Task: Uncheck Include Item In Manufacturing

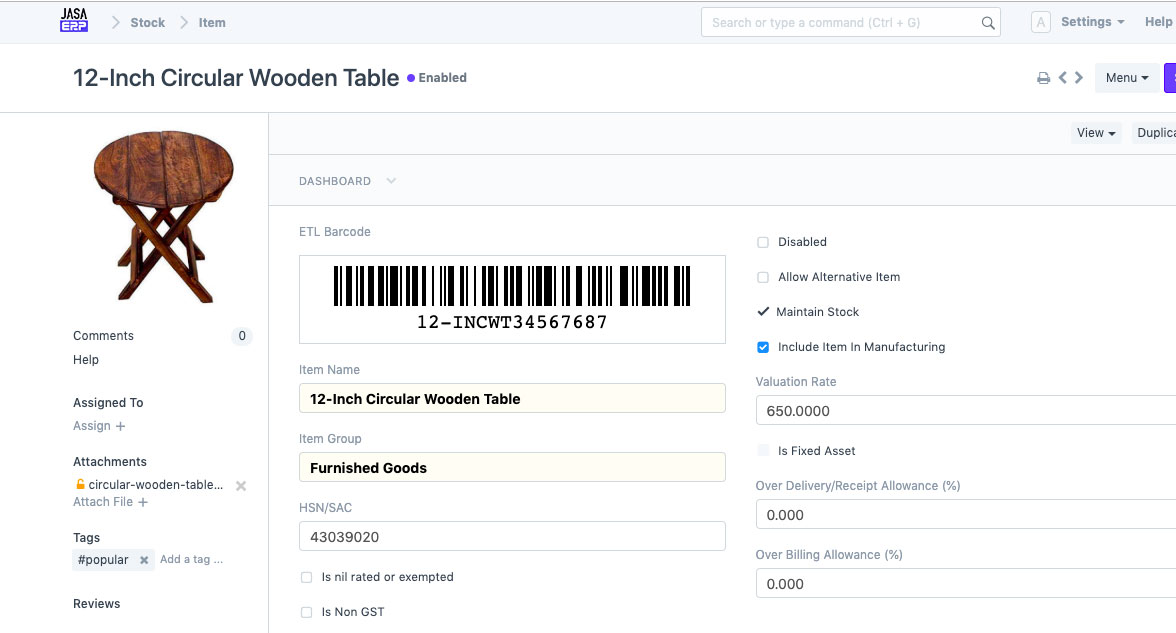Action: (x=763, y=347)
